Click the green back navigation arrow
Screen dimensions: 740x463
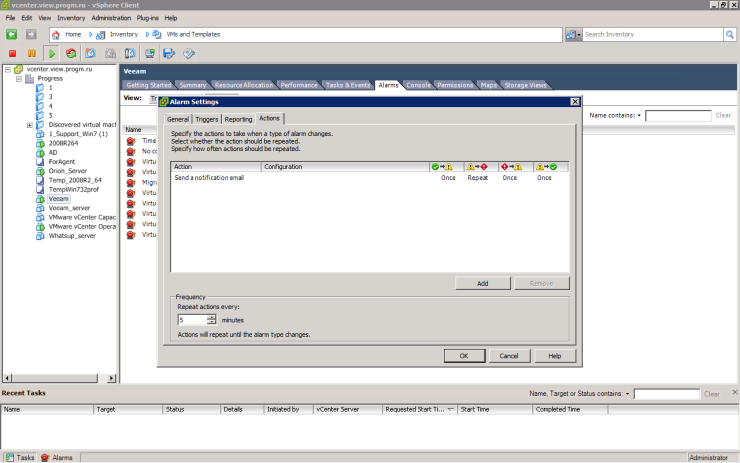[11, 34]
